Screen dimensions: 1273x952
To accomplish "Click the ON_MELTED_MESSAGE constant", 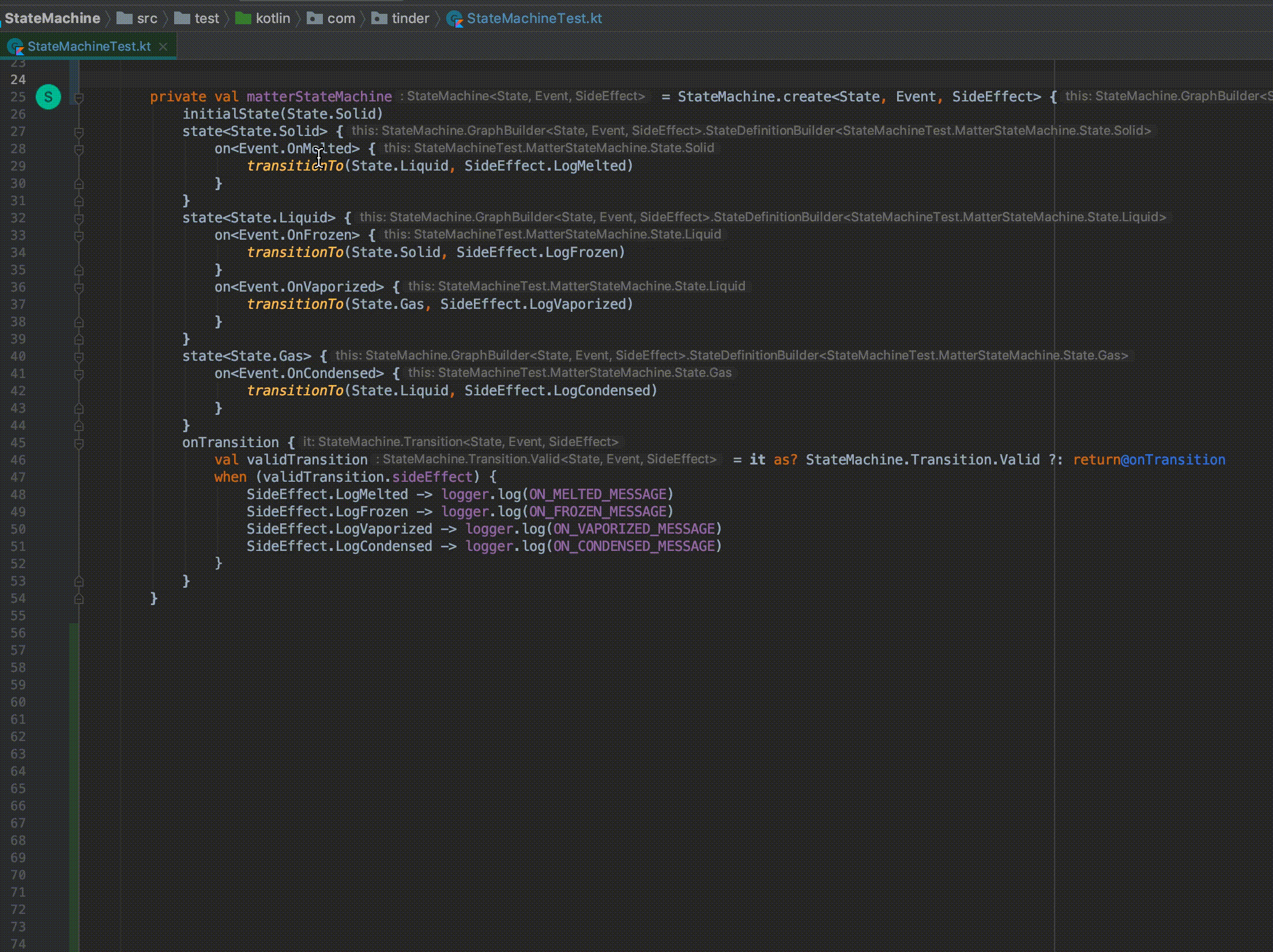I will [597, 494].
